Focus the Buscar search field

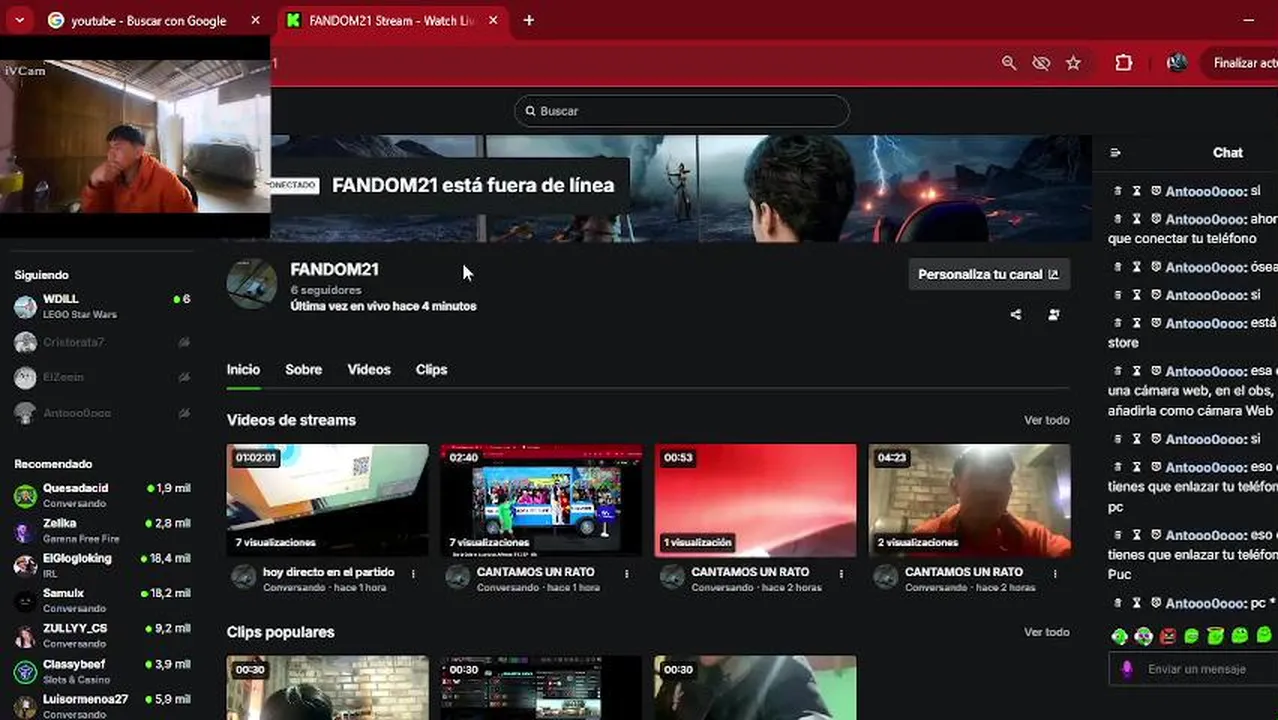click(682, 111)
